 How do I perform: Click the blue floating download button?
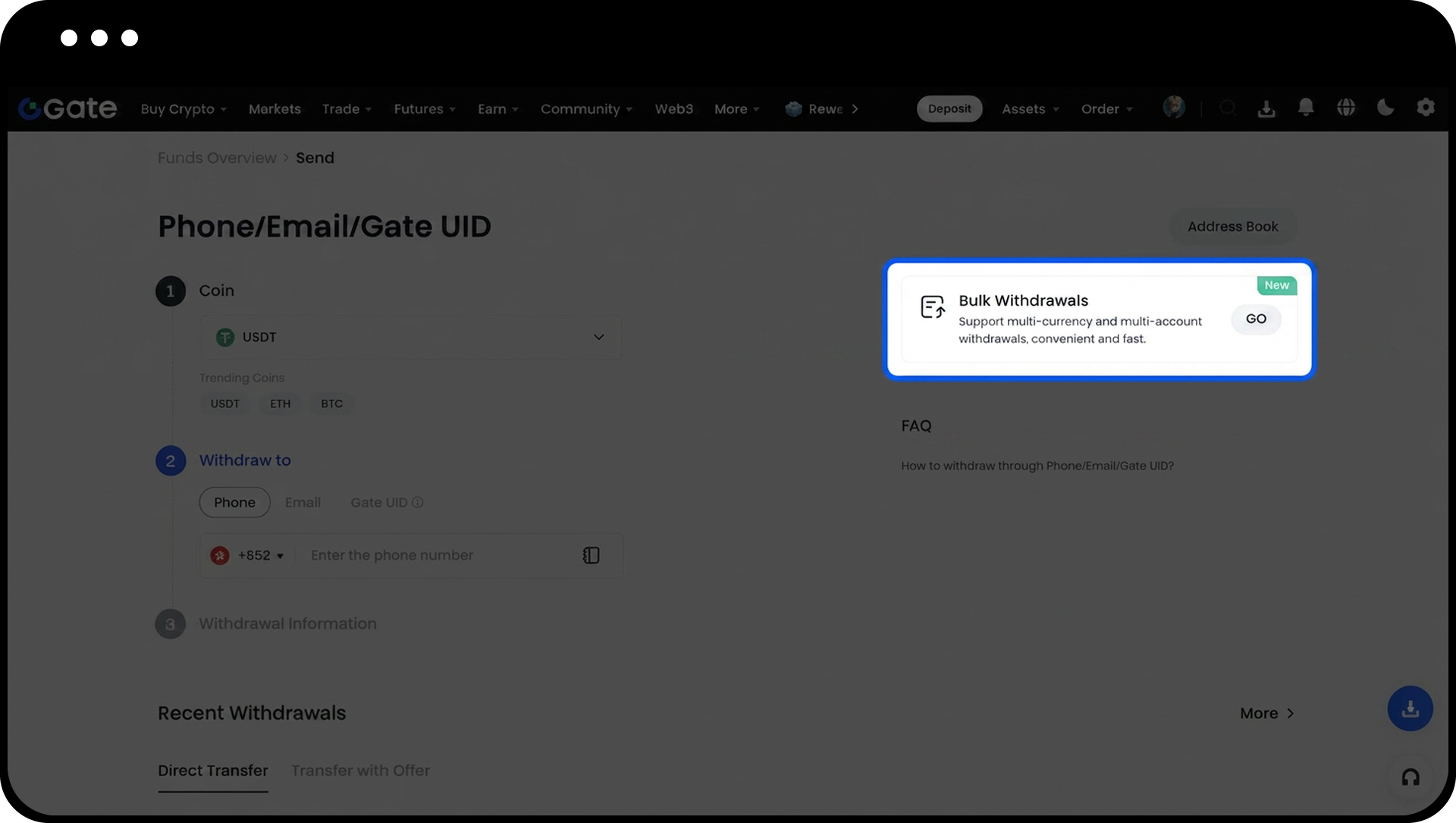(1410, 708)
